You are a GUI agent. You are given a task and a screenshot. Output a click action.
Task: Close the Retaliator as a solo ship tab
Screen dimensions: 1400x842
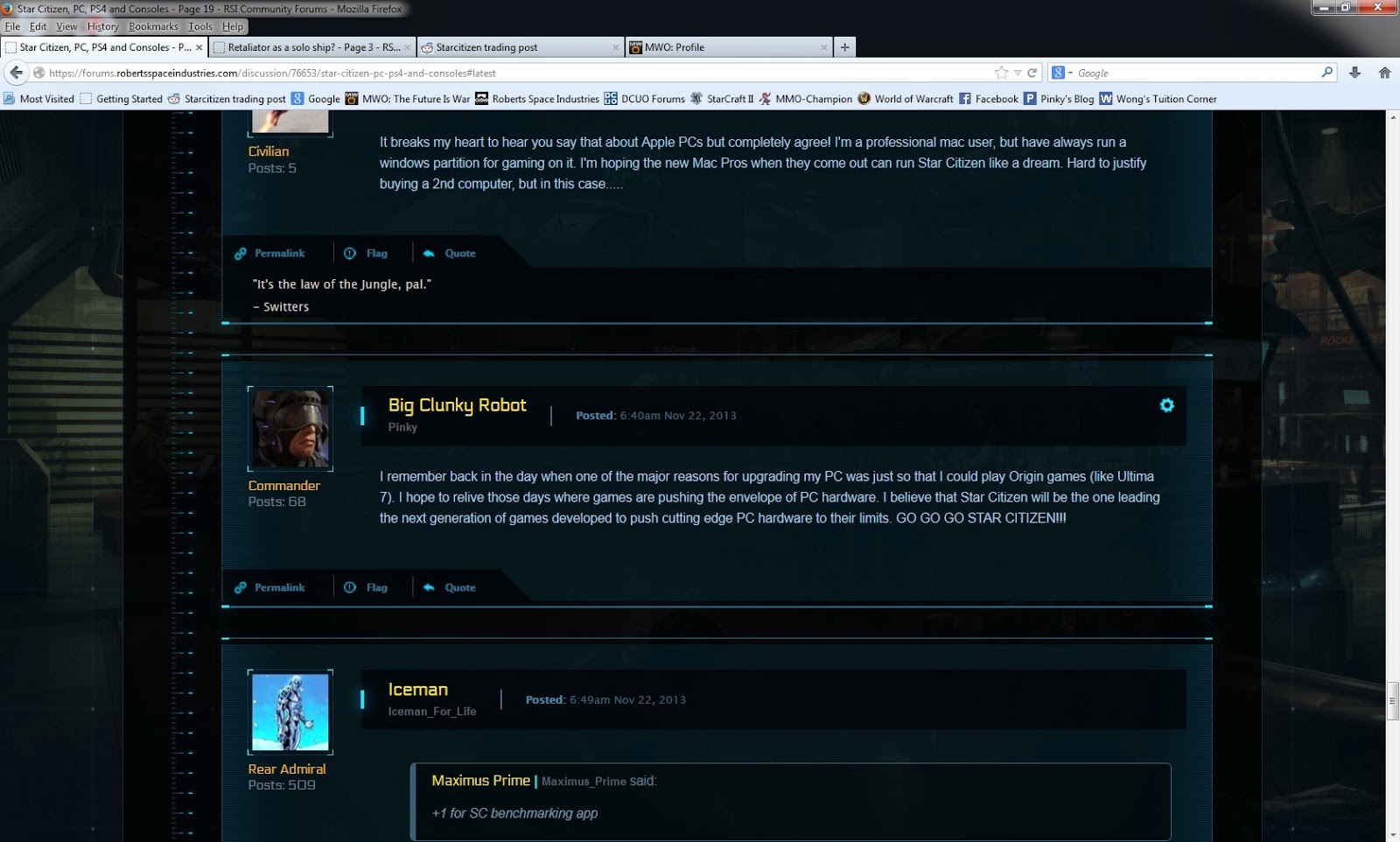409,47
